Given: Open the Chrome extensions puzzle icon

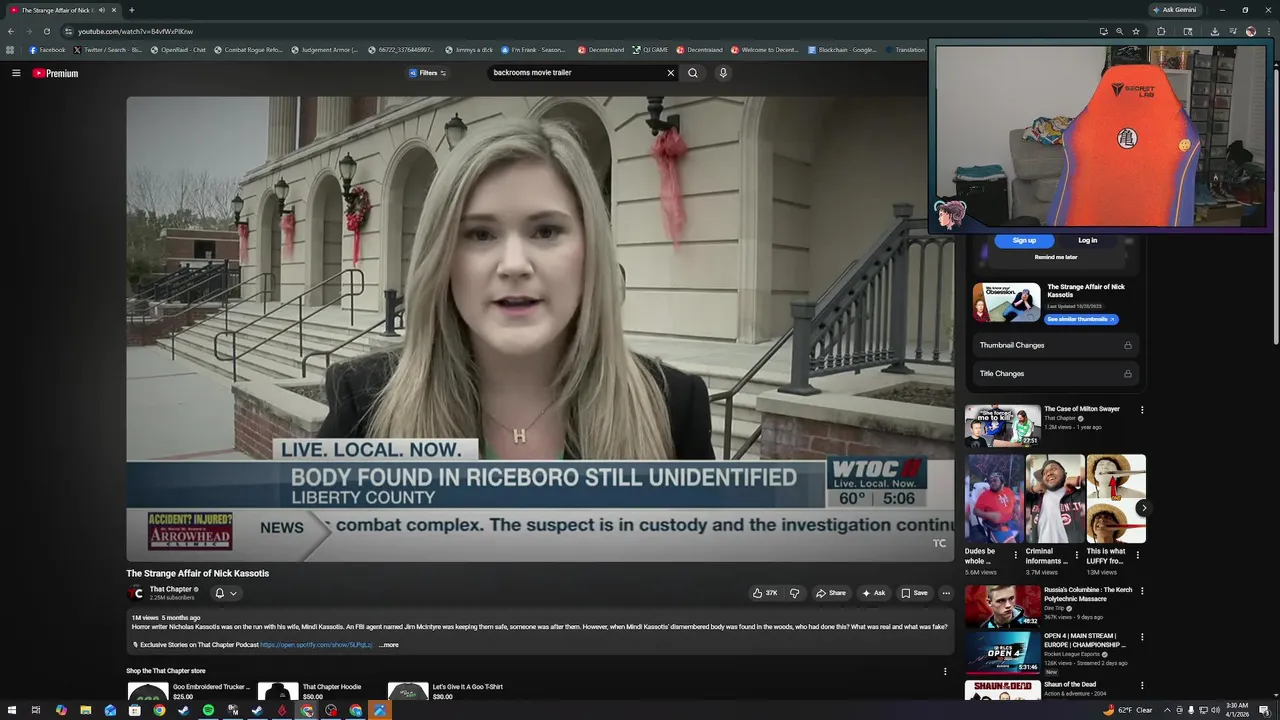Looking at the screenshot, I should (1161, 31).
